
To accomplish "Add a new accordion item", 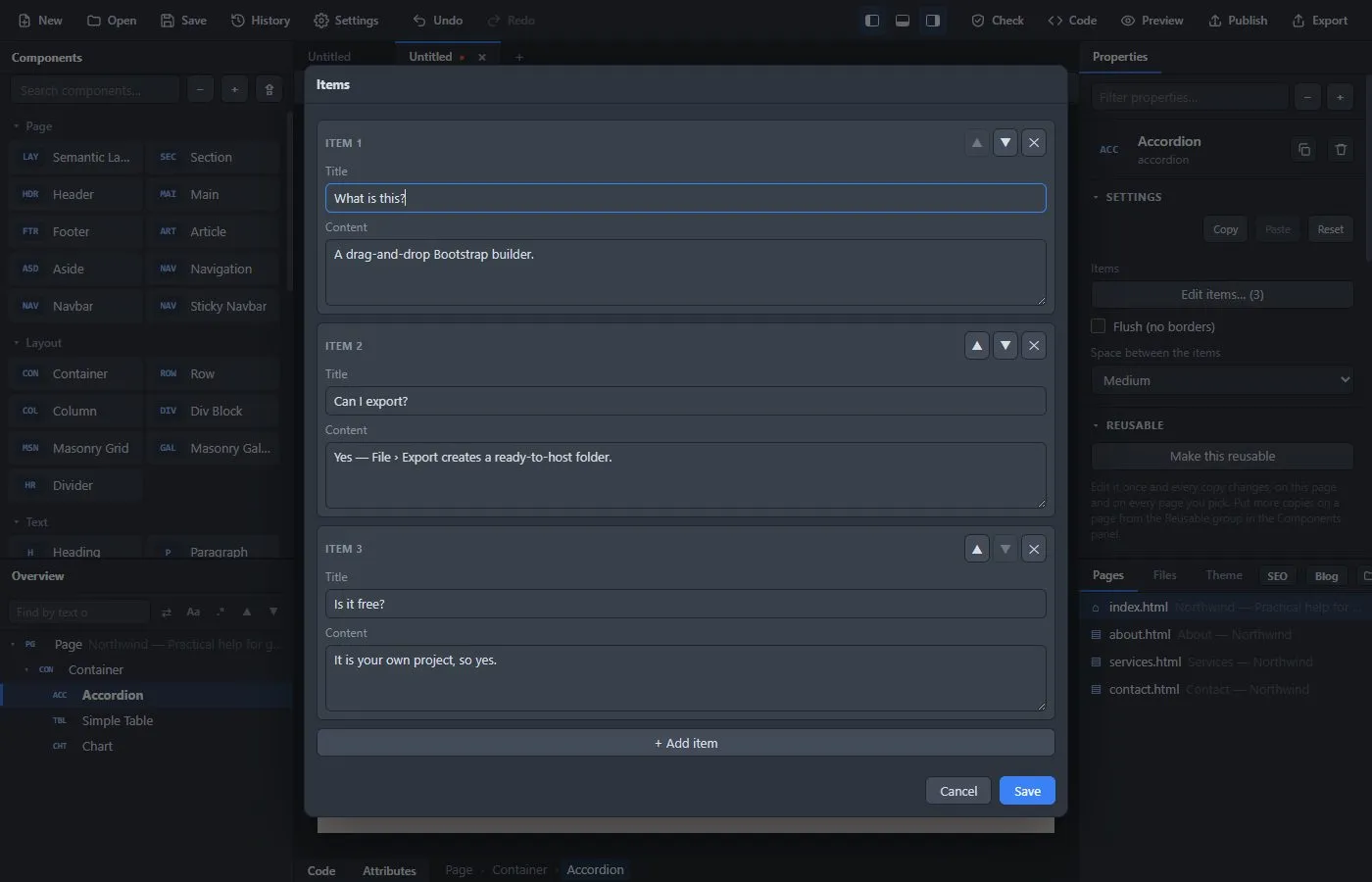I will click(686, 743).
